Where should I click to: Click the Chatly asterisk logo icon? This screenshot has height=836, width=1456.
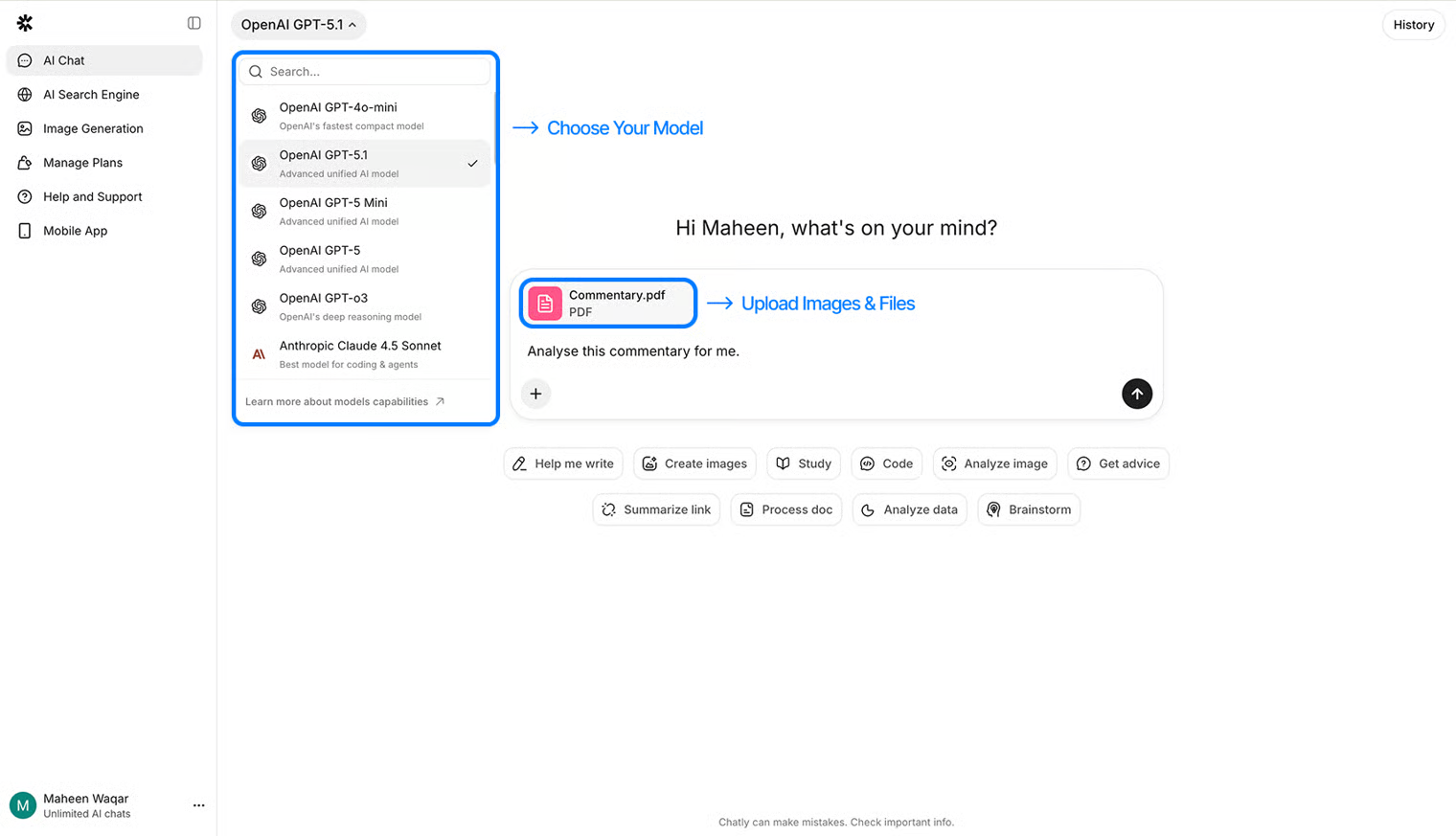[25, 23]
